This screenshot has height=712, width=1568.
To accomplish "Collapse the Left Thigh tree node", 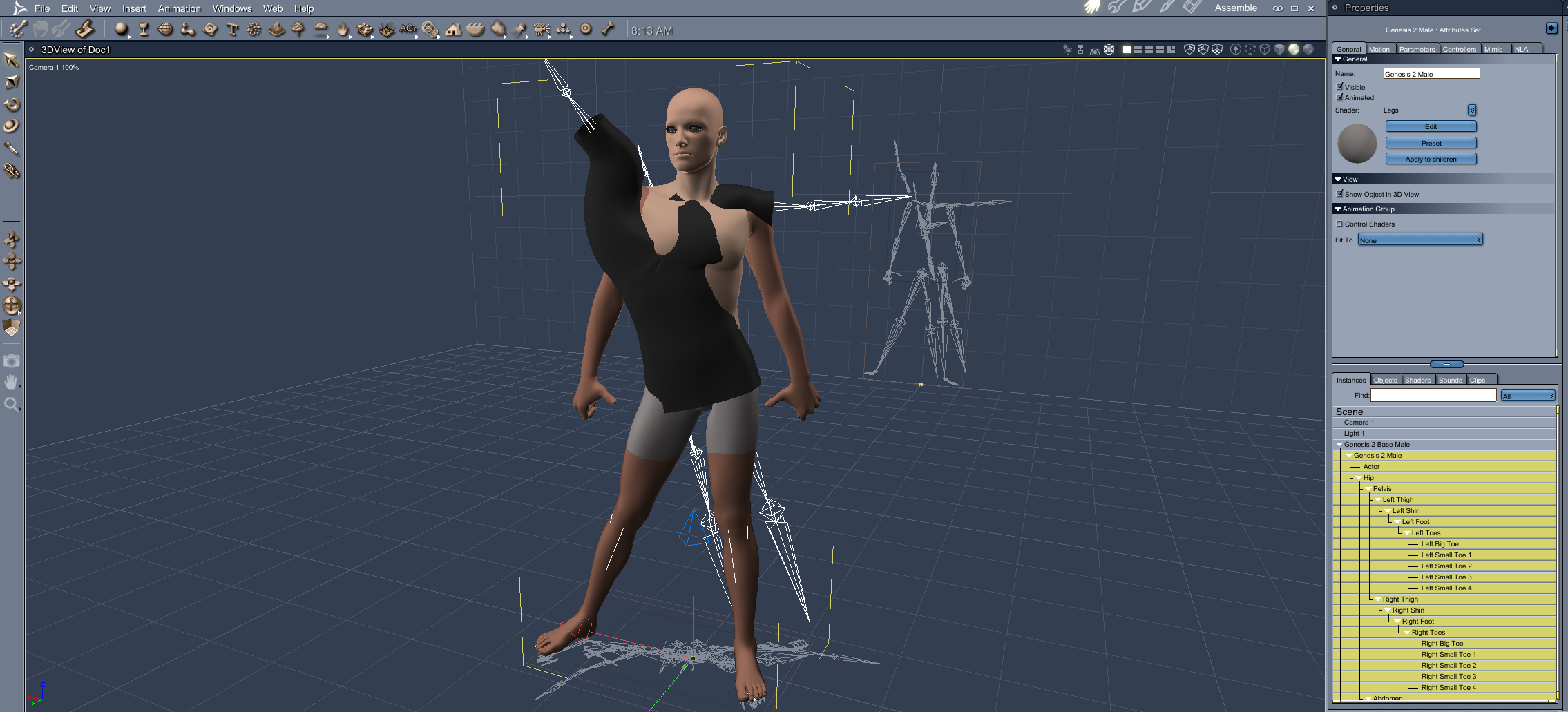I will (x=1378, y=500).
